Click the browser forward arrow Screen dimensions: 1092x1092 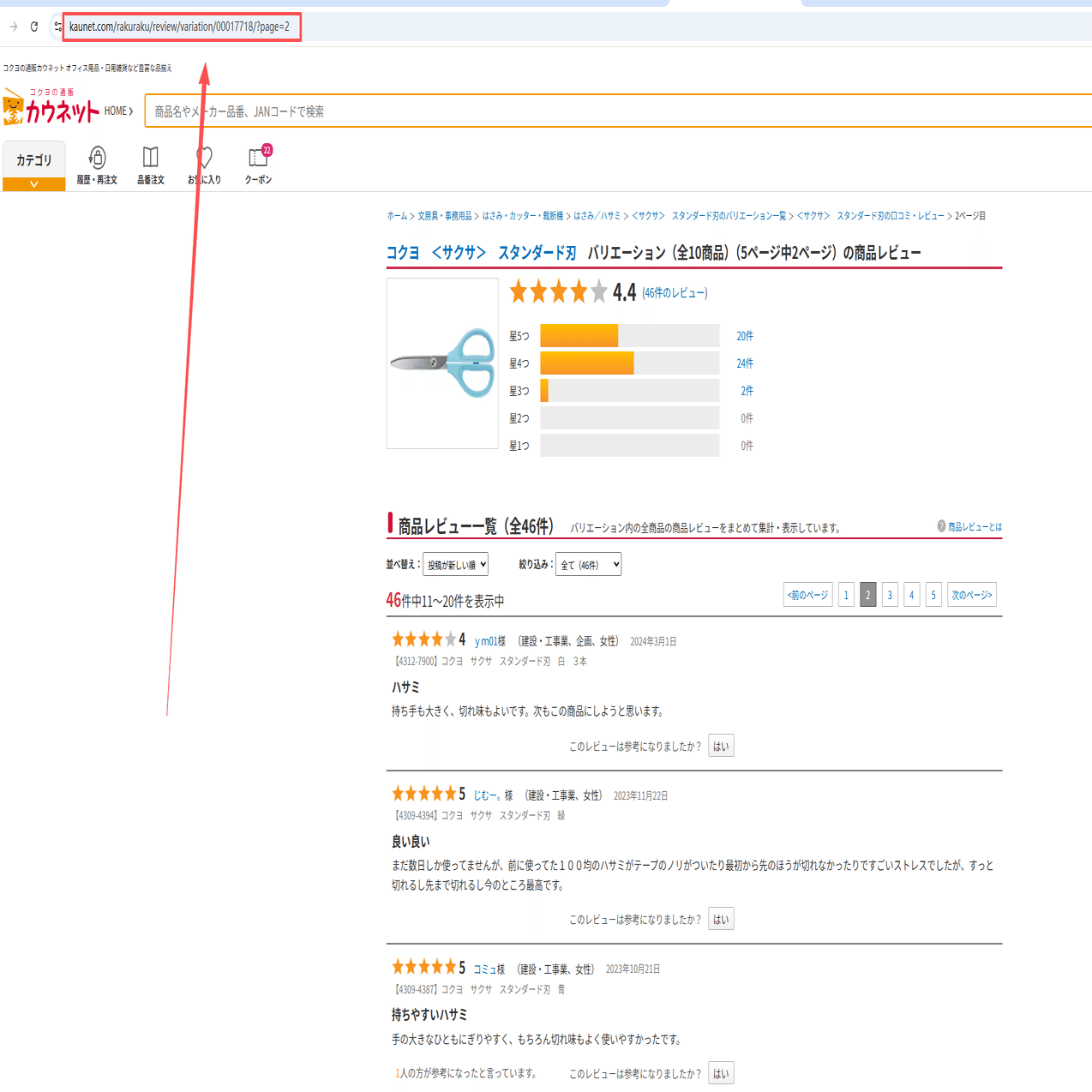tap(14, 27)
